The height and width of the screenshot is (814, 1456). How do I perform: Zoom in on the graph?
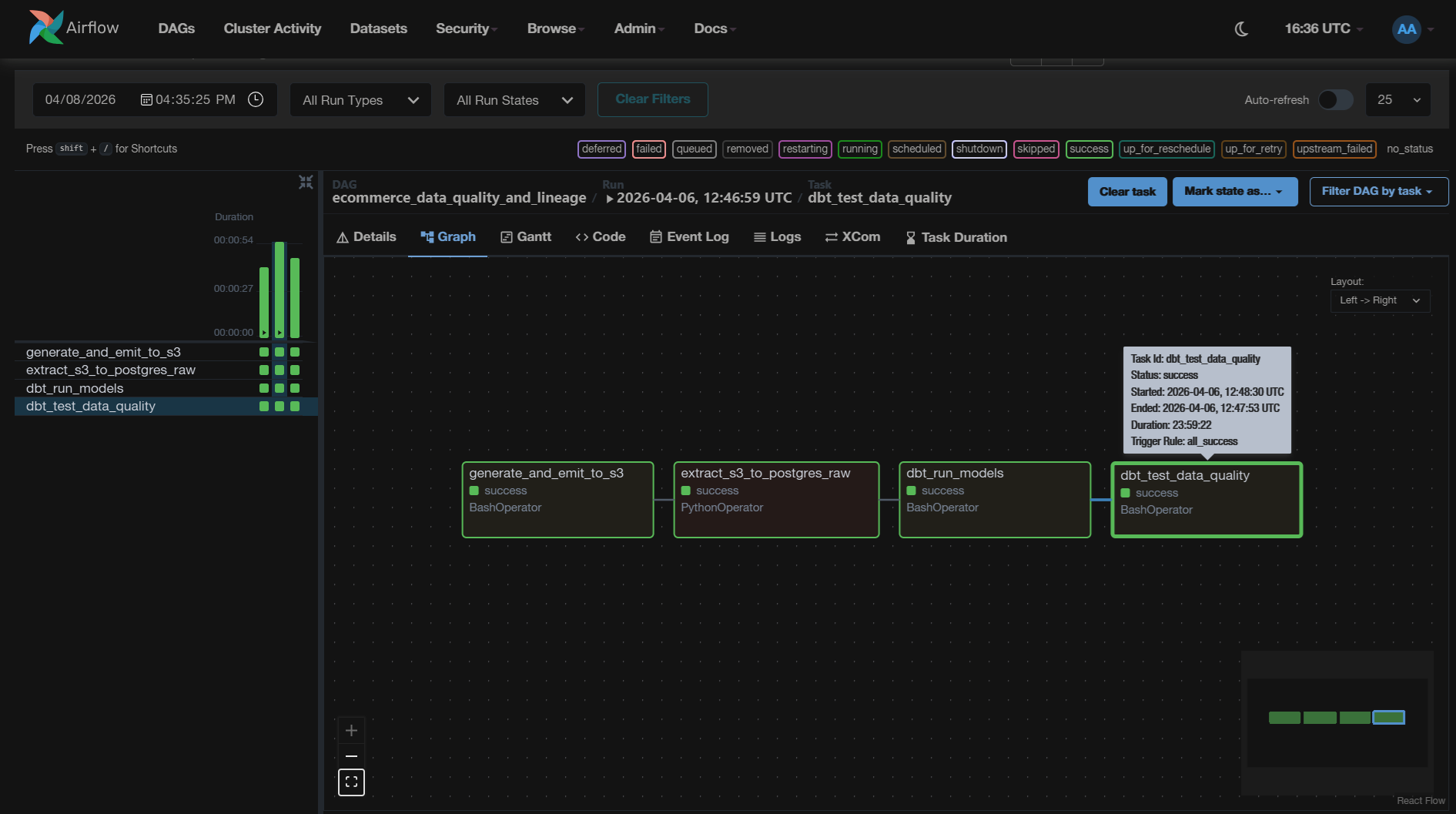(x=351, y=730)
